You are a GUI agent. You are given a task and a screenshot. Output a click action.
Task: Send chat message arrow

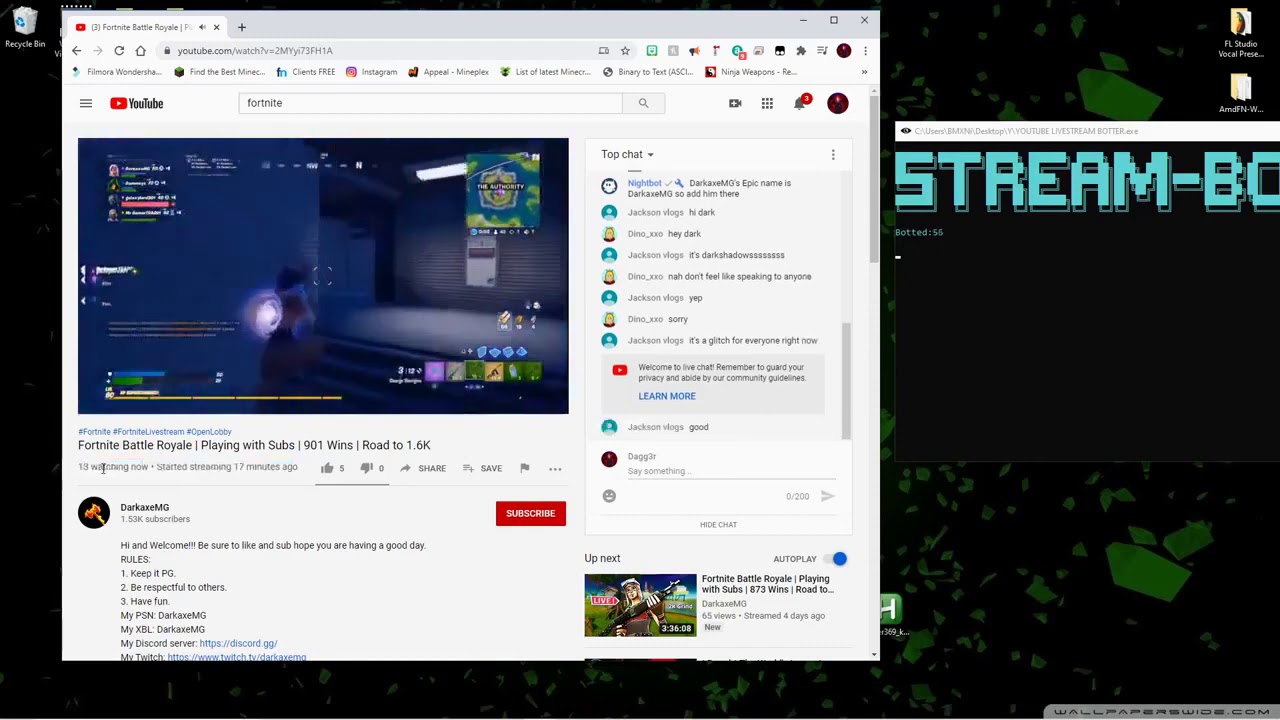pos(828,496)
